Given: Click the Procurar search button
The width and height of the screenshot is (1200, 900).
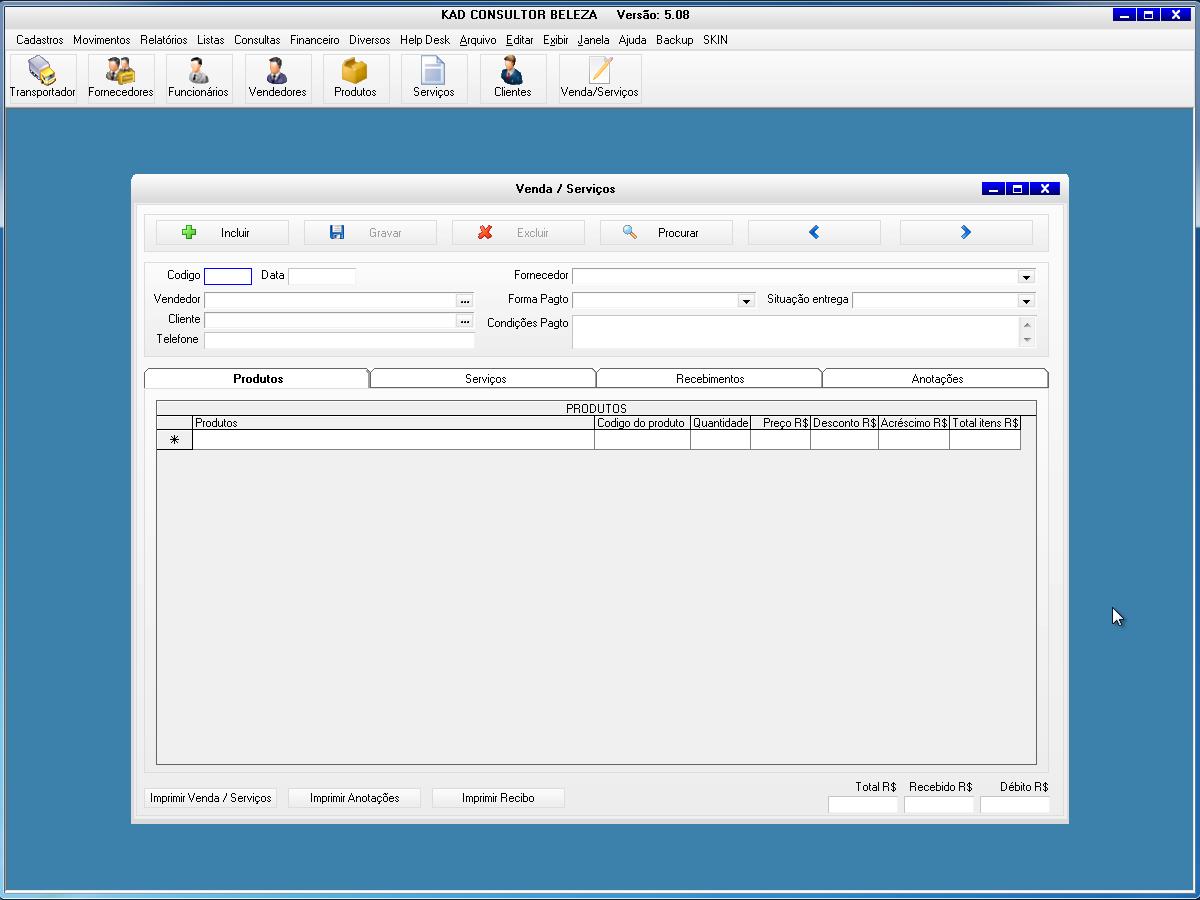Looking at the screenshot, I should 666,233.
